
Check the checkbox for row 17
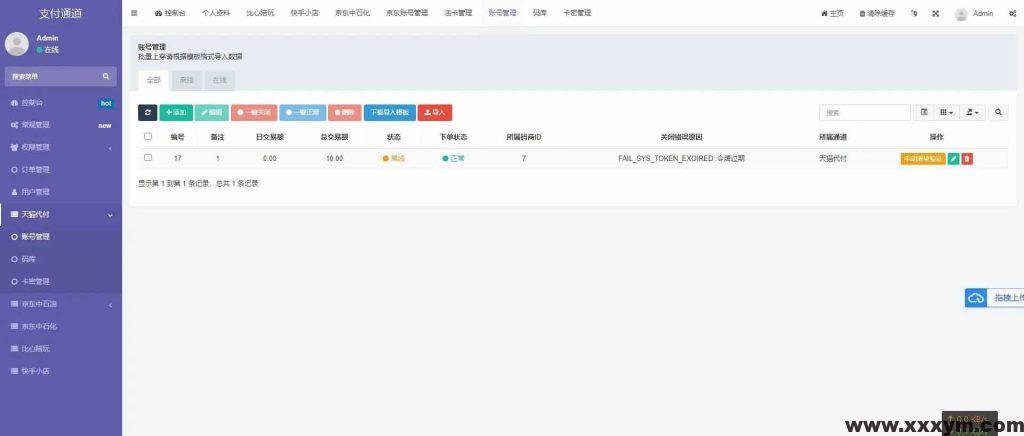[148, 158]
